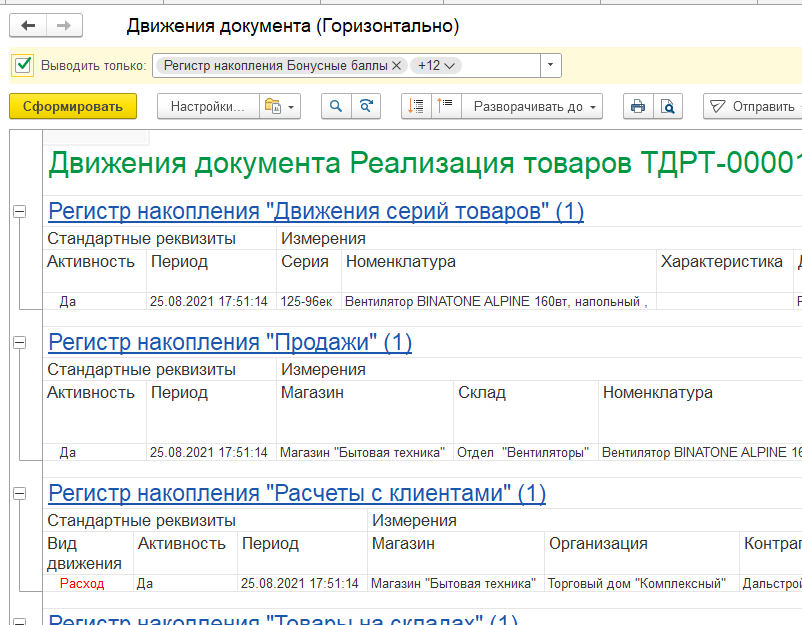Go back with the left arrow button
Screen dimensions: 802x625
(28, 26)
